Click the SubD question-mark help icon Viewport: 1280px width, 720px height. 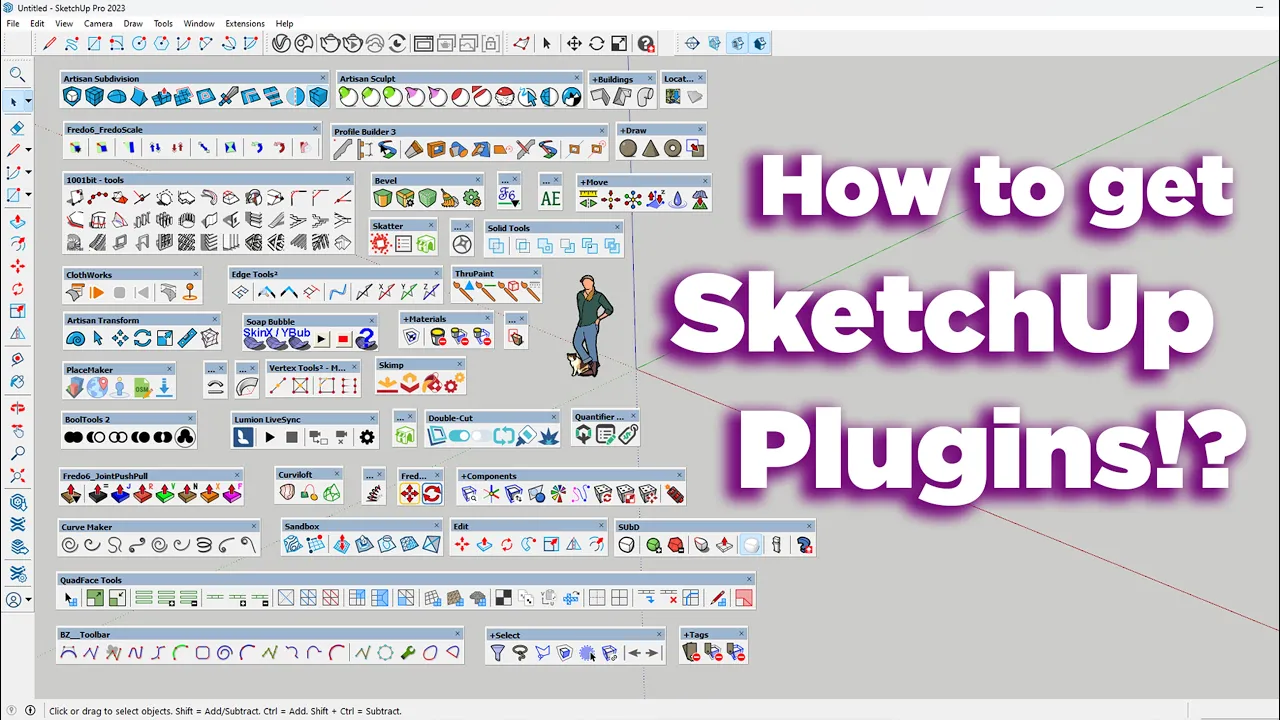pos(804,545)
